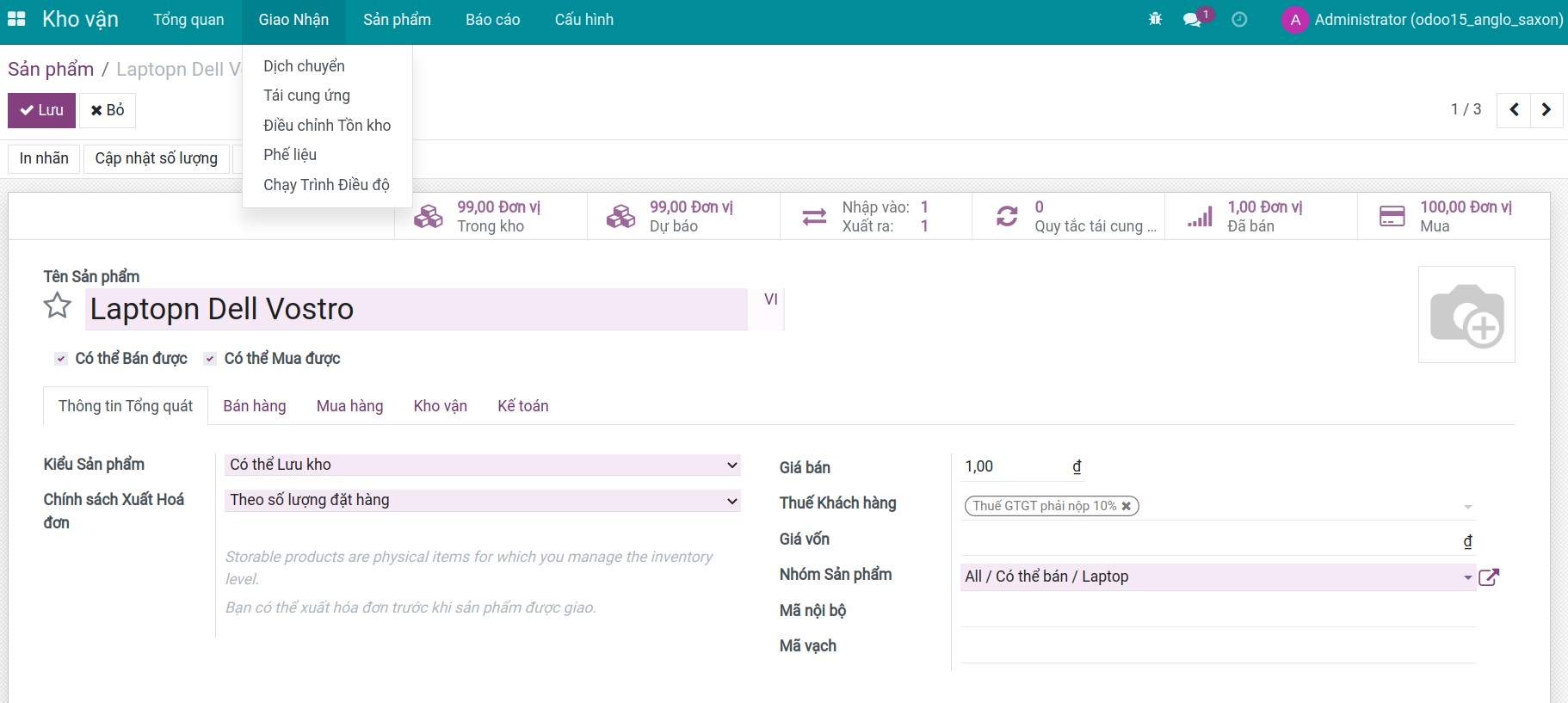Expand the Nhóm Sản phẩm dropdown
Image resolution: width=1568 pixels, height=703 pixels.
[1467, 577]
